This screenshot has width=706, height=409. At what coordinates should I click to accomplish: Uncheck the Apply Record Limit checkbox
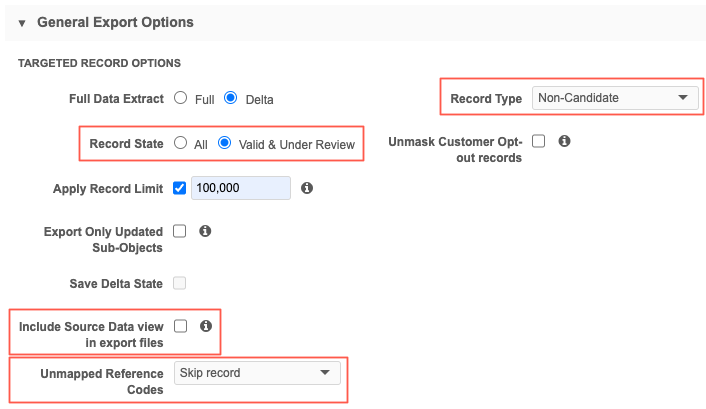tap(180, 187)
